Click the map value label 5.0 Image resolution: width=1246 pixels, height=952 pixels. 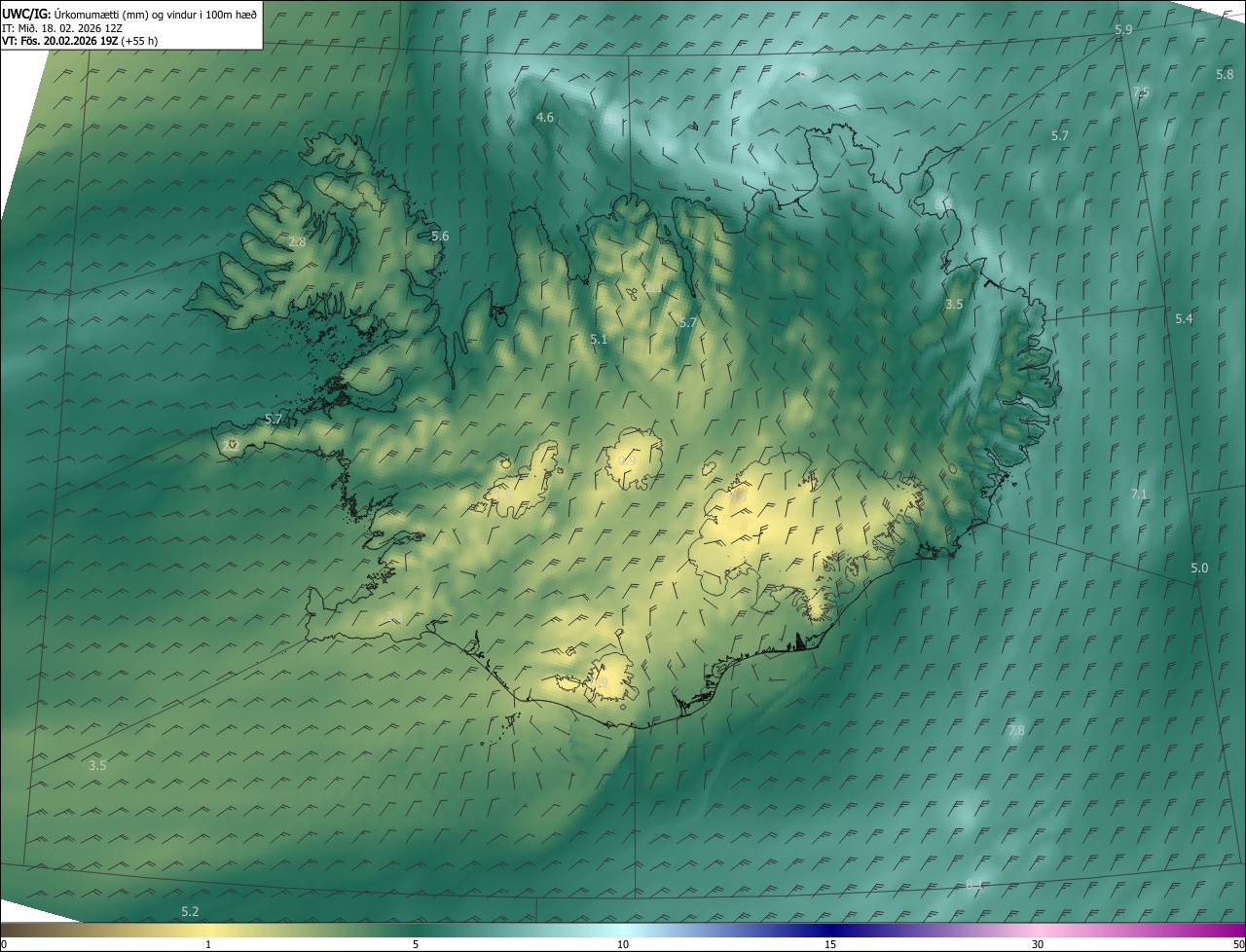1199,568
